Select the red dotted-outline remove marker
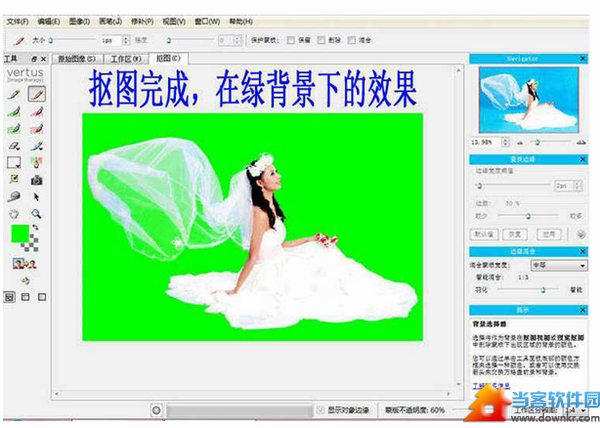The height and width of the screenshot is (428, 600). pyautogui.click(x=36, y=129)
